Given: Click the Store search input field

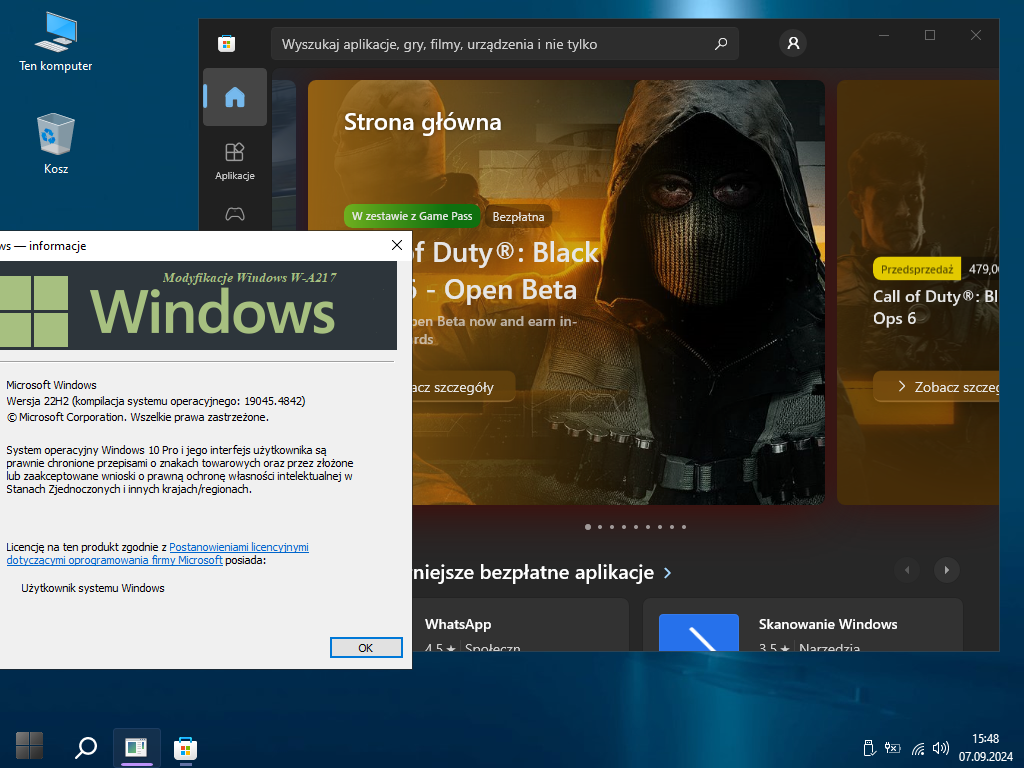Looking at the screenshot, I should click(490, 44).
